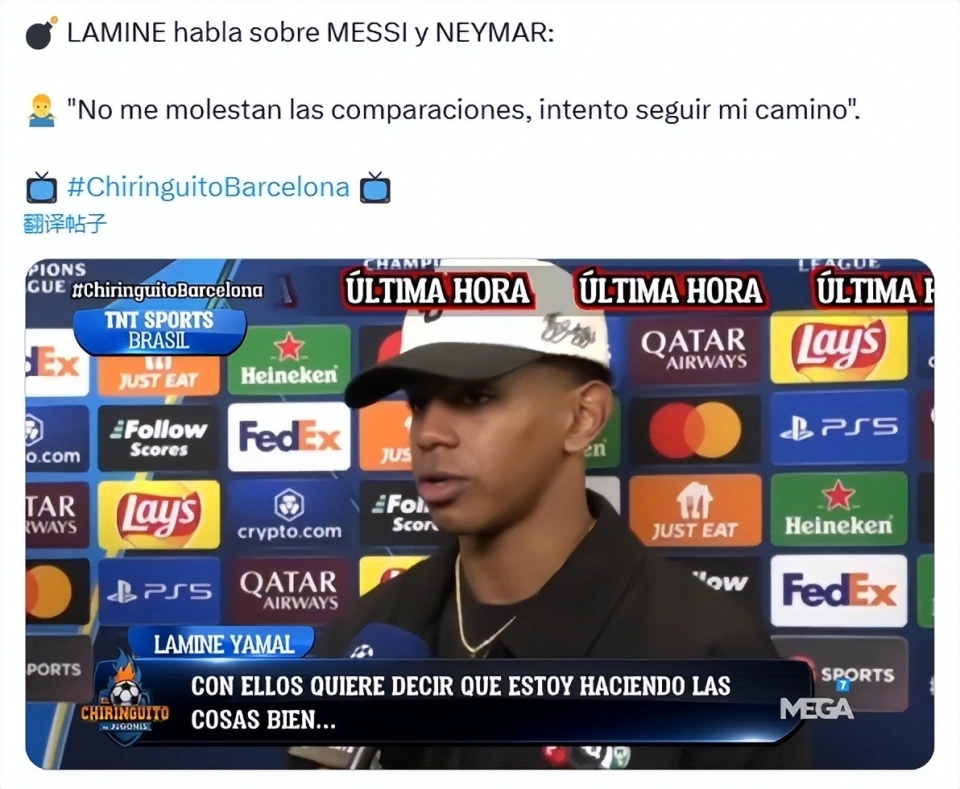This screenshot has width=960, height=789.
Task: Click the TV emoji after the hashtag
Action: tap(375, 187)
